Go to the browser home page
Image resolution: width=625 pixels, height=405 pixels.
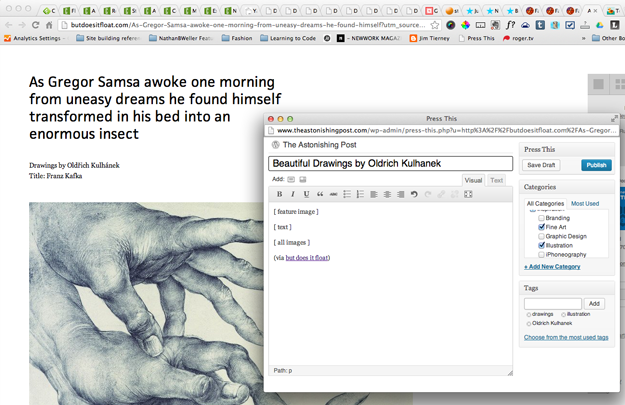(x=49, y=25)
